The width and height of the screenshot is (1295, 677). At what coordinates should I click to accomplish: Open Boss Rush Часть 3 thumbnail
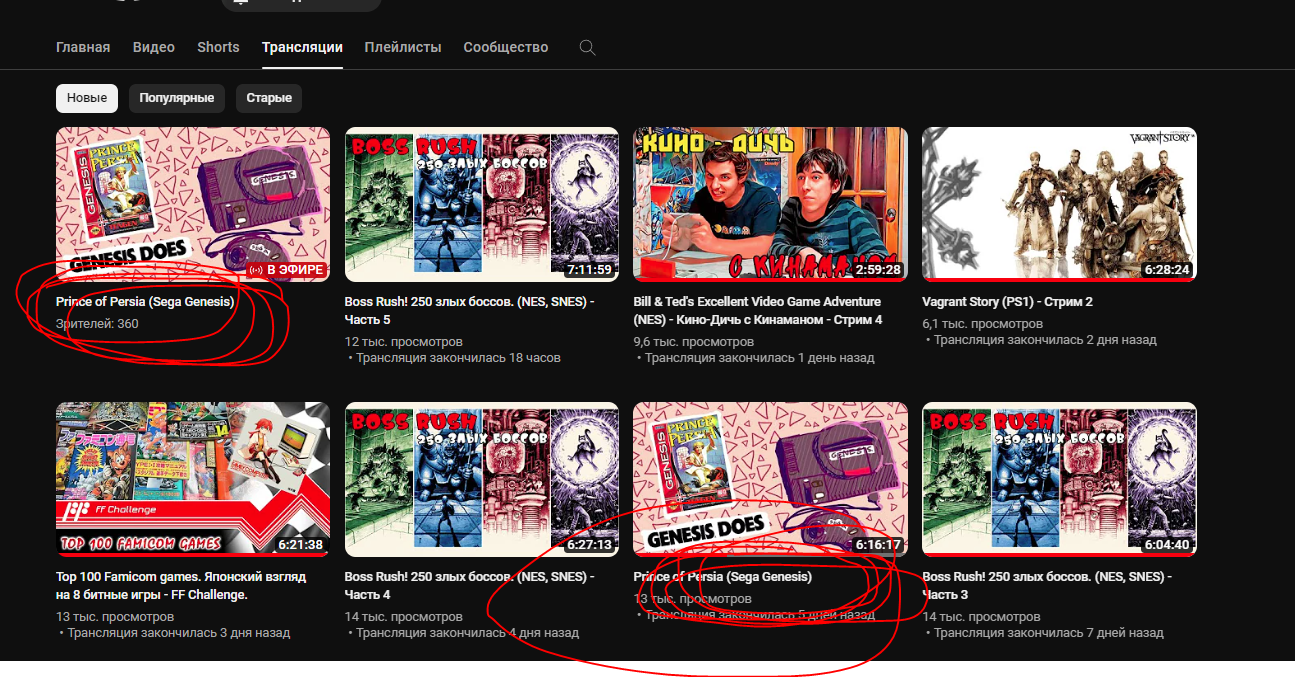1059,480
